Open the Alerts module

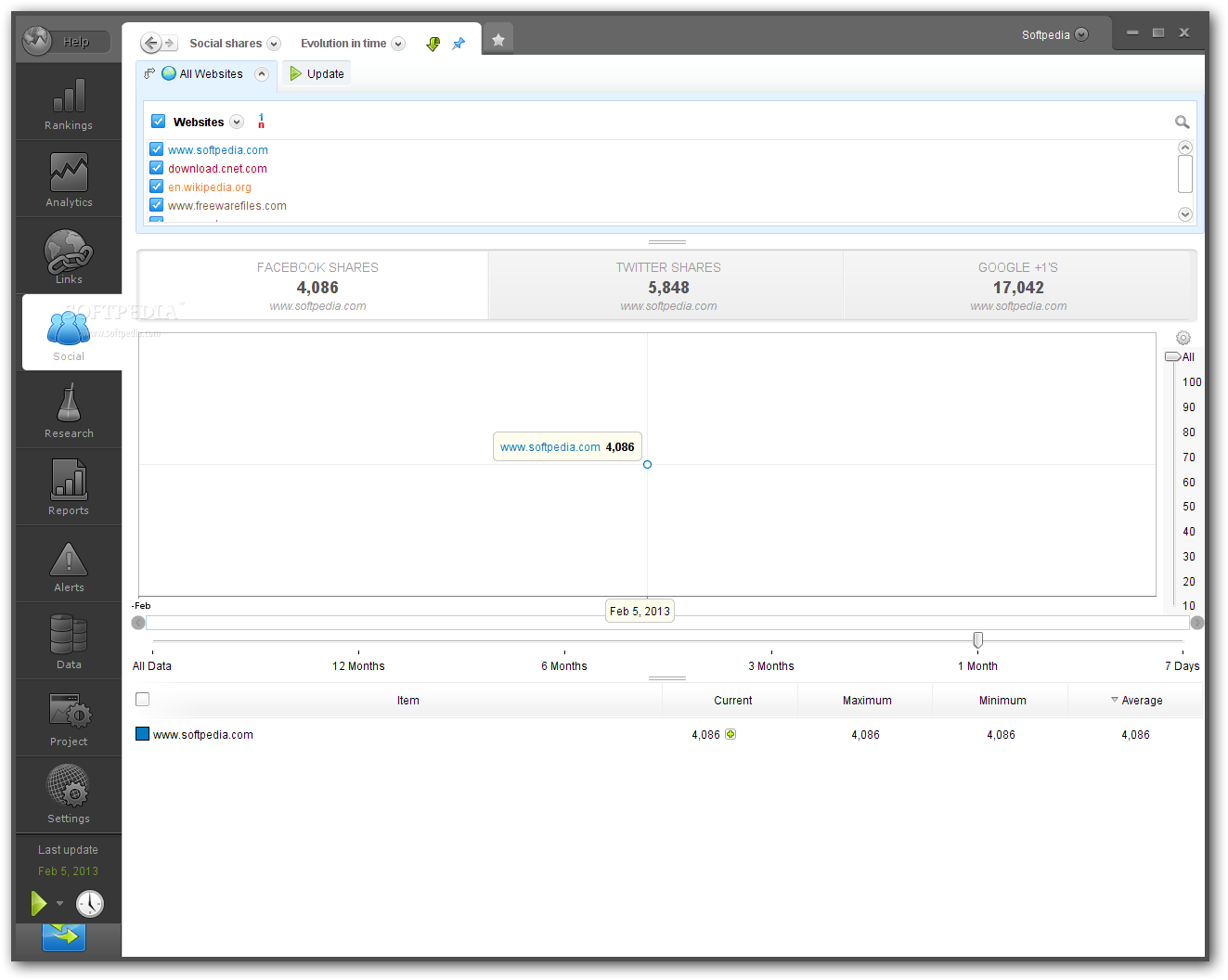point(69,564)
